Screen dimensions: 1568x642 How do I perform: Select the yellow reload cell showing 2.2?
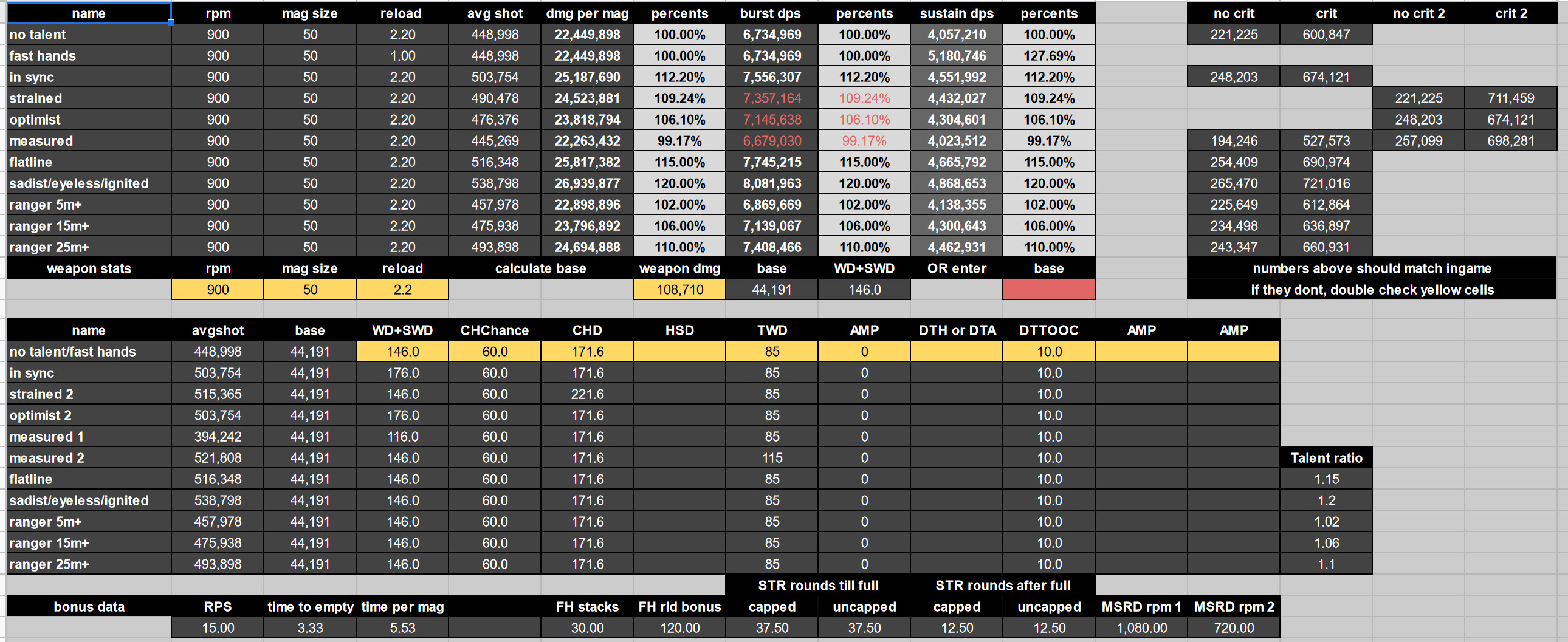coord(402,289)
